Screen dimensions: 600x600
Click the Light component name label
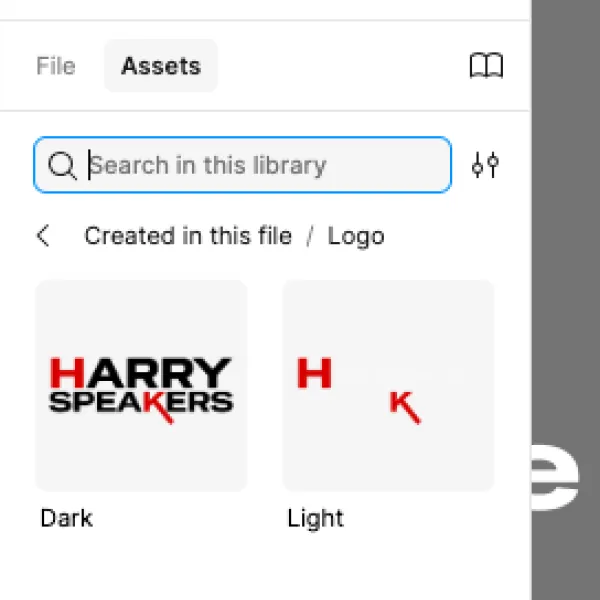(x=316, y=519)
